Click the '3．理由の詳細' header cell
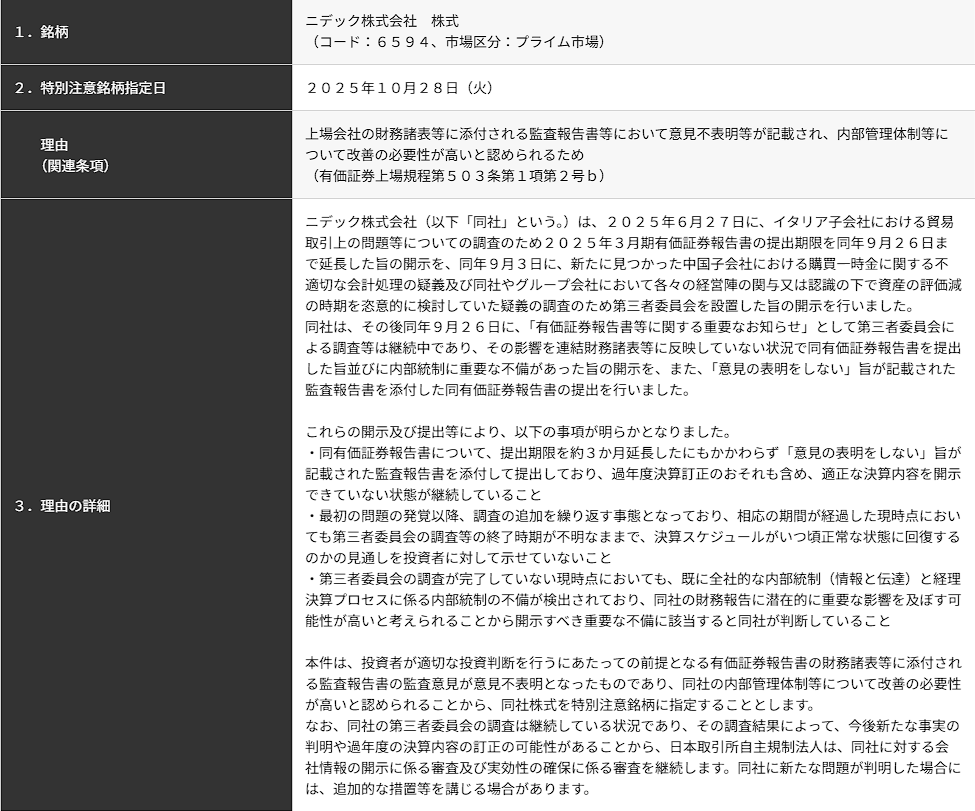Viewport: 975px width, 811px height. point(146,505)
